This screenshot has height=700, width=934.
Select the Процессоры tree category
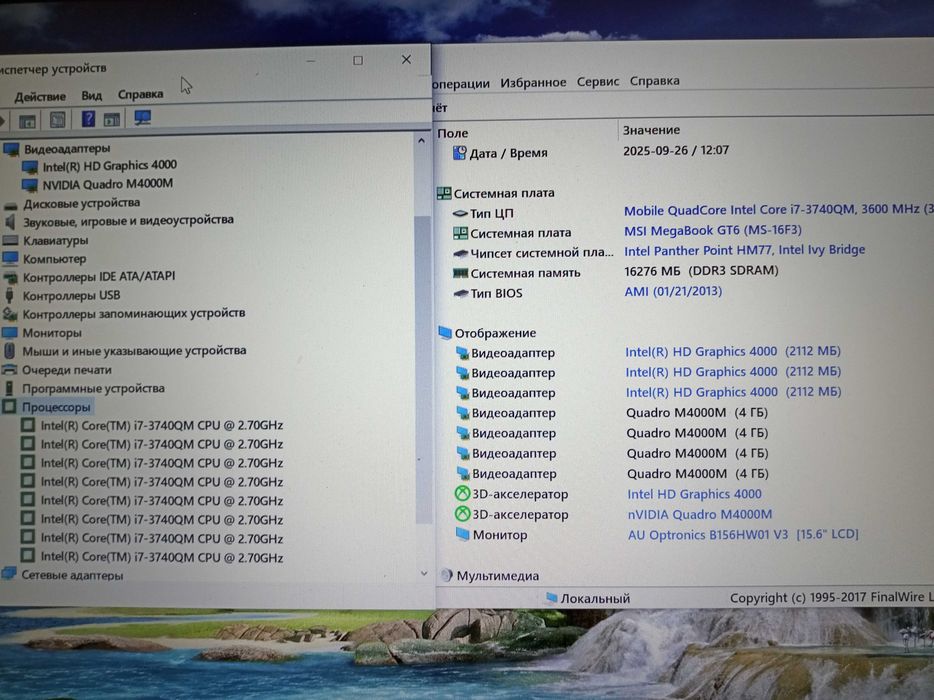pos(56,407)
